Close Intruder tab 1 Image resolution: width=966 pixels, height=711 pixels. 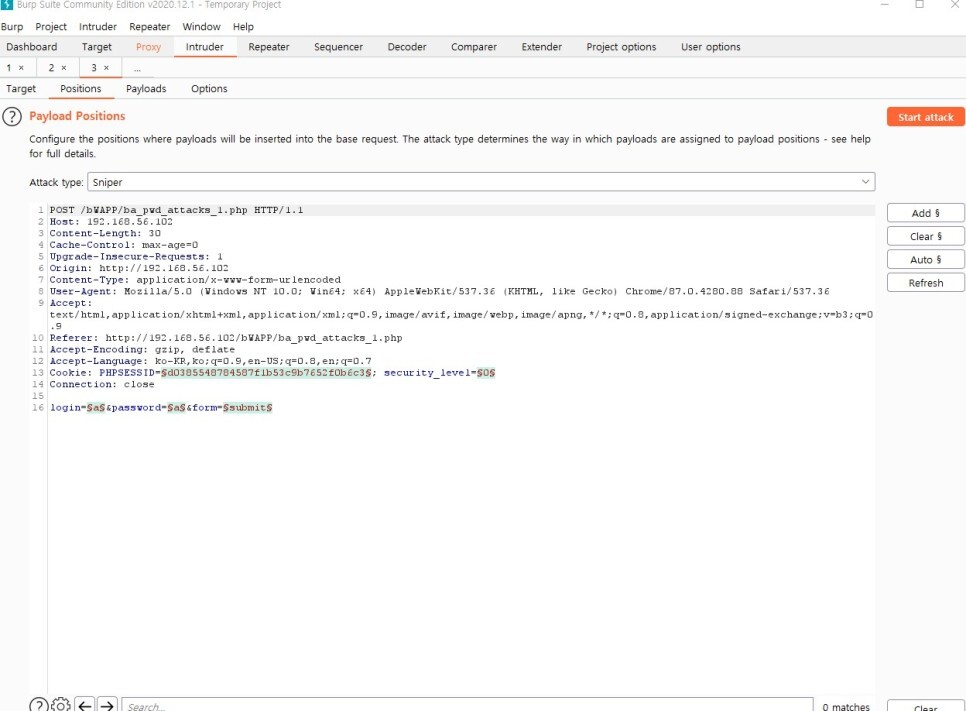pos(22,68)
